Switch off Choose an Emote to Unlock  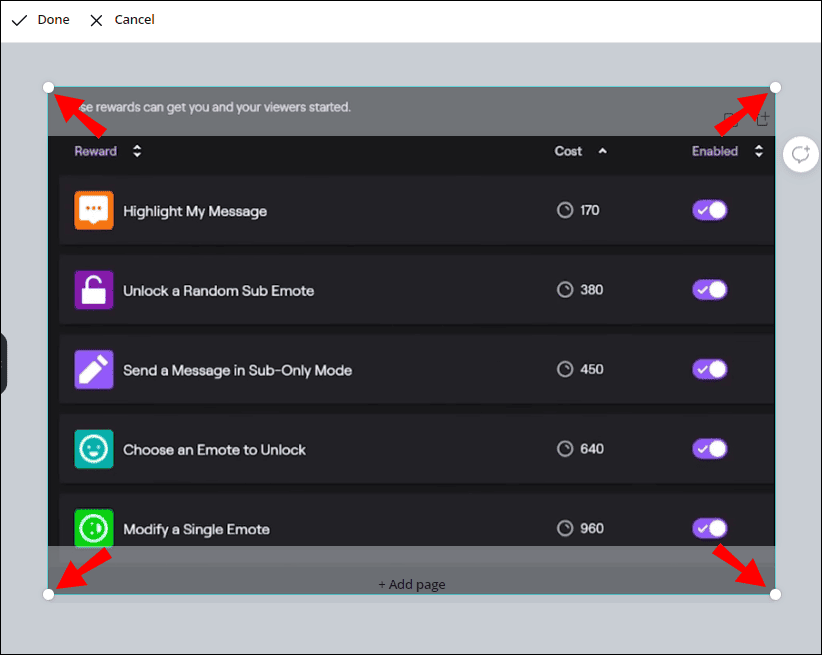pos(710,449)
